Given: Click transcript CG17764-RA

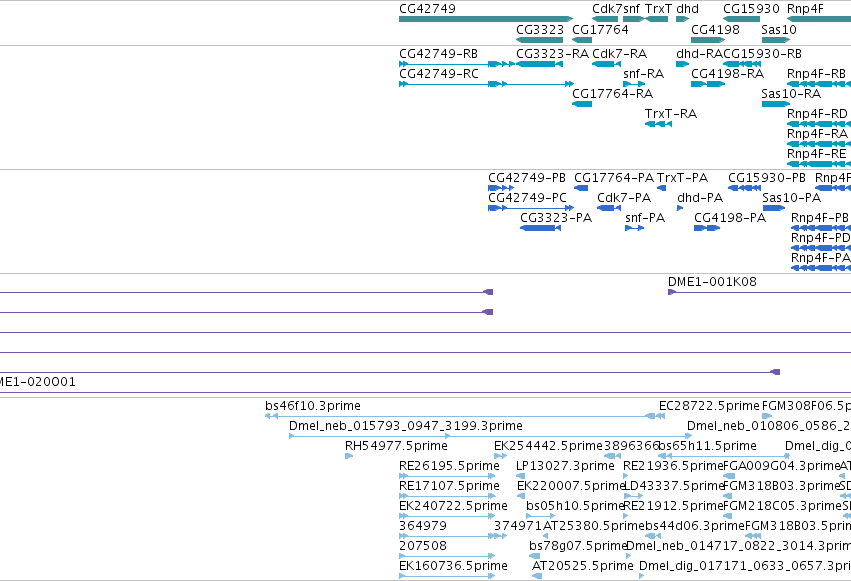Looking at the screenshot, I should pos(612,94).
